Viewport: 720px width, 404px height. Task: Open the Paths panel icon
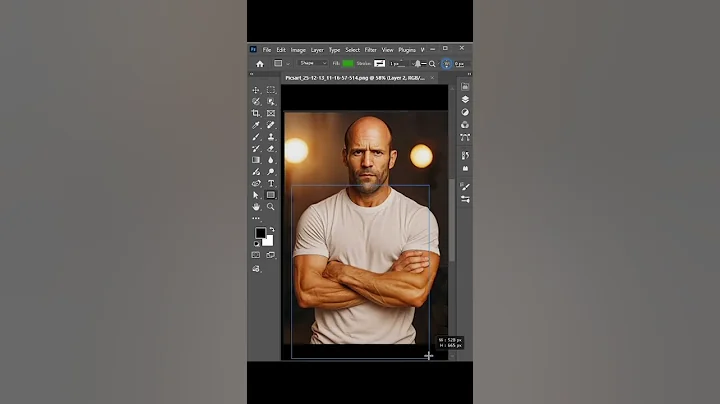(465, 137)
